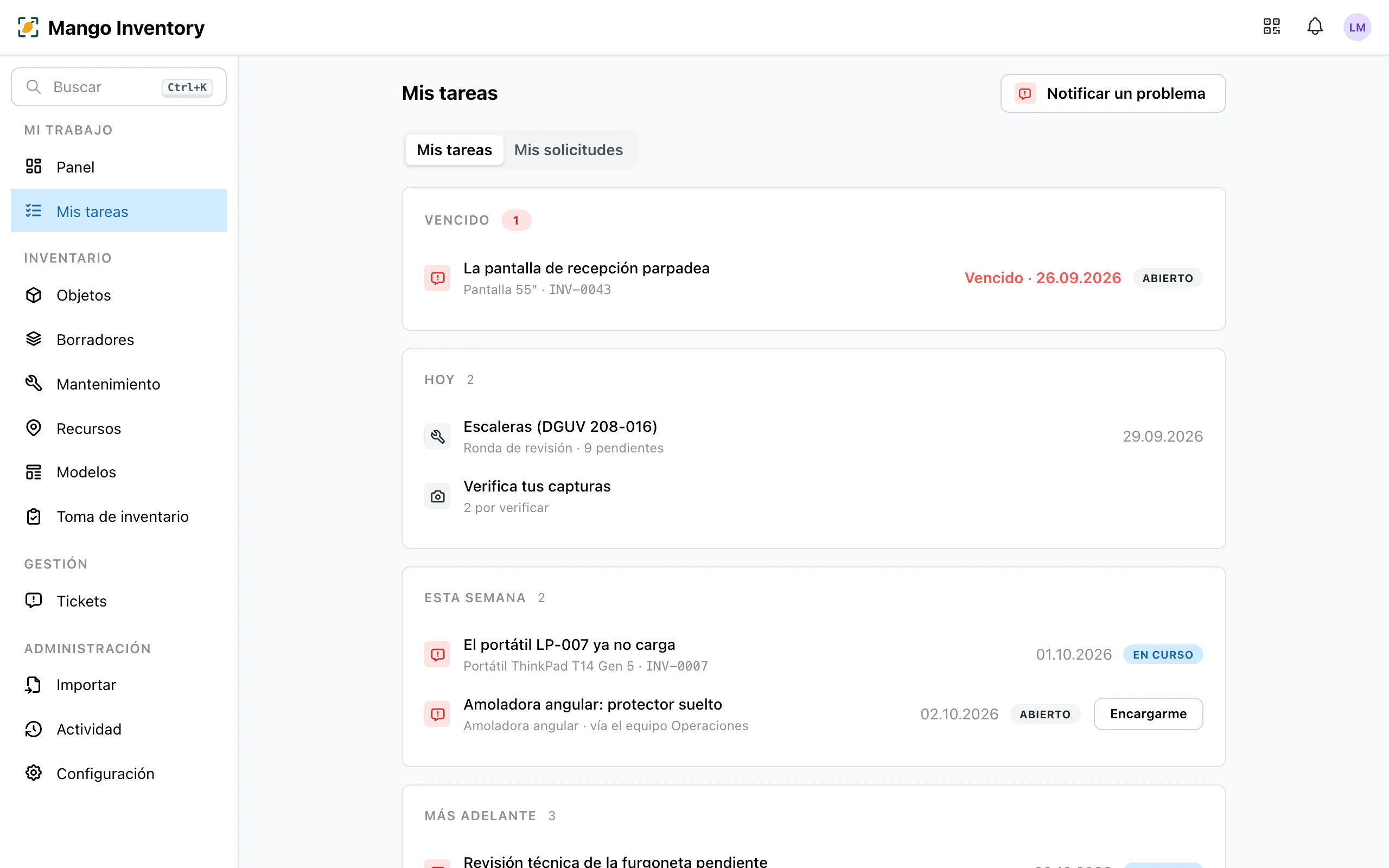Open task Escaleras (DGUV 208-016)
The width and height of the screenshot is (1389, 868).
(x=560, y=426)
